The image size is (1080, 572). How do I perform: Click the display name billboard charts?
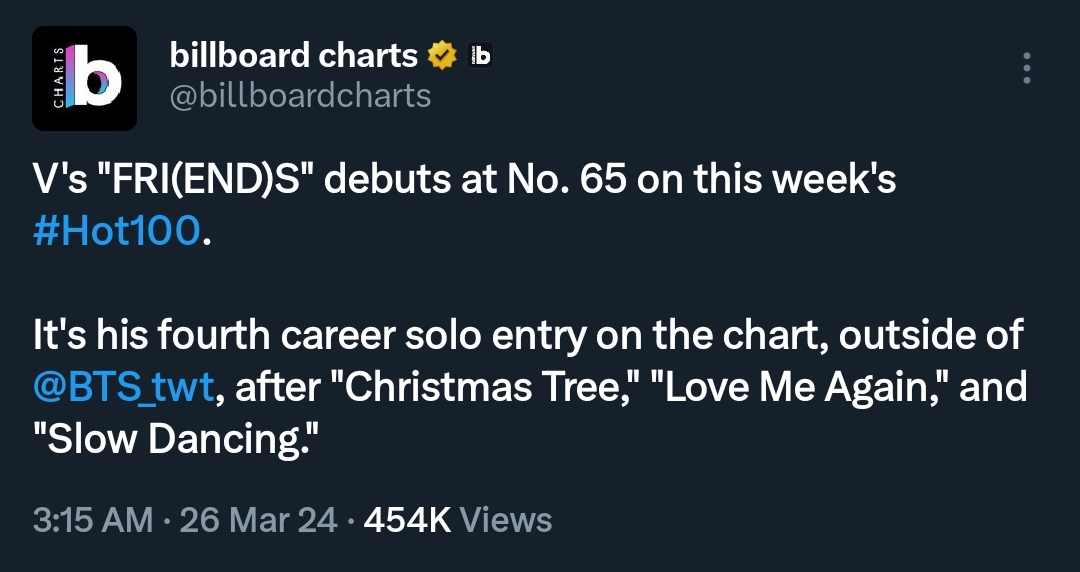(294, 56)
